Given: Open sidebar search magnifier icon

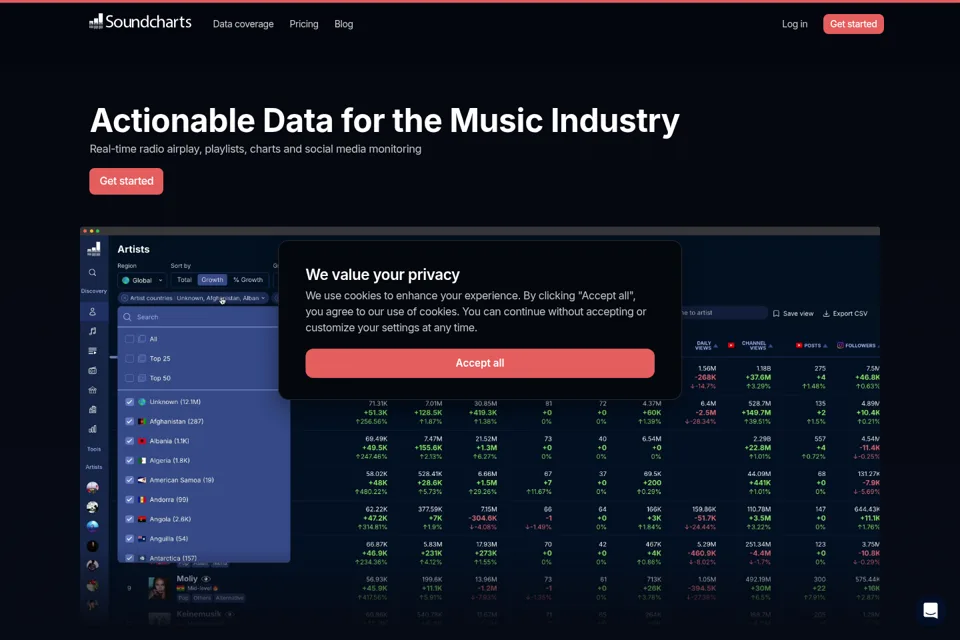Looking at the screenshot, I should pos(92,273).
